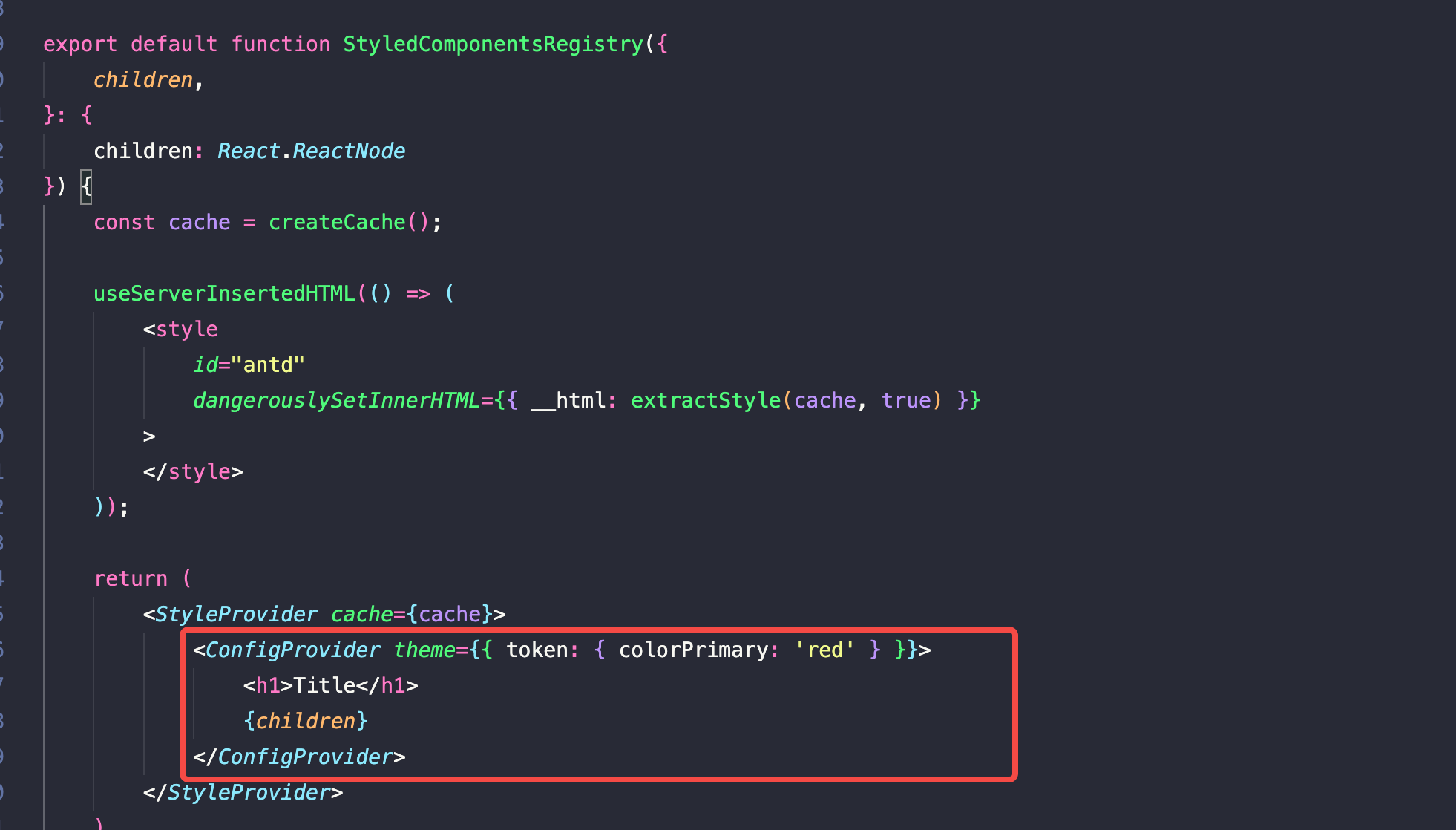Viewport: 1456px width, 830px height.
Task: Click the cache prop inside StyleProvider
Action: [361, 614]
